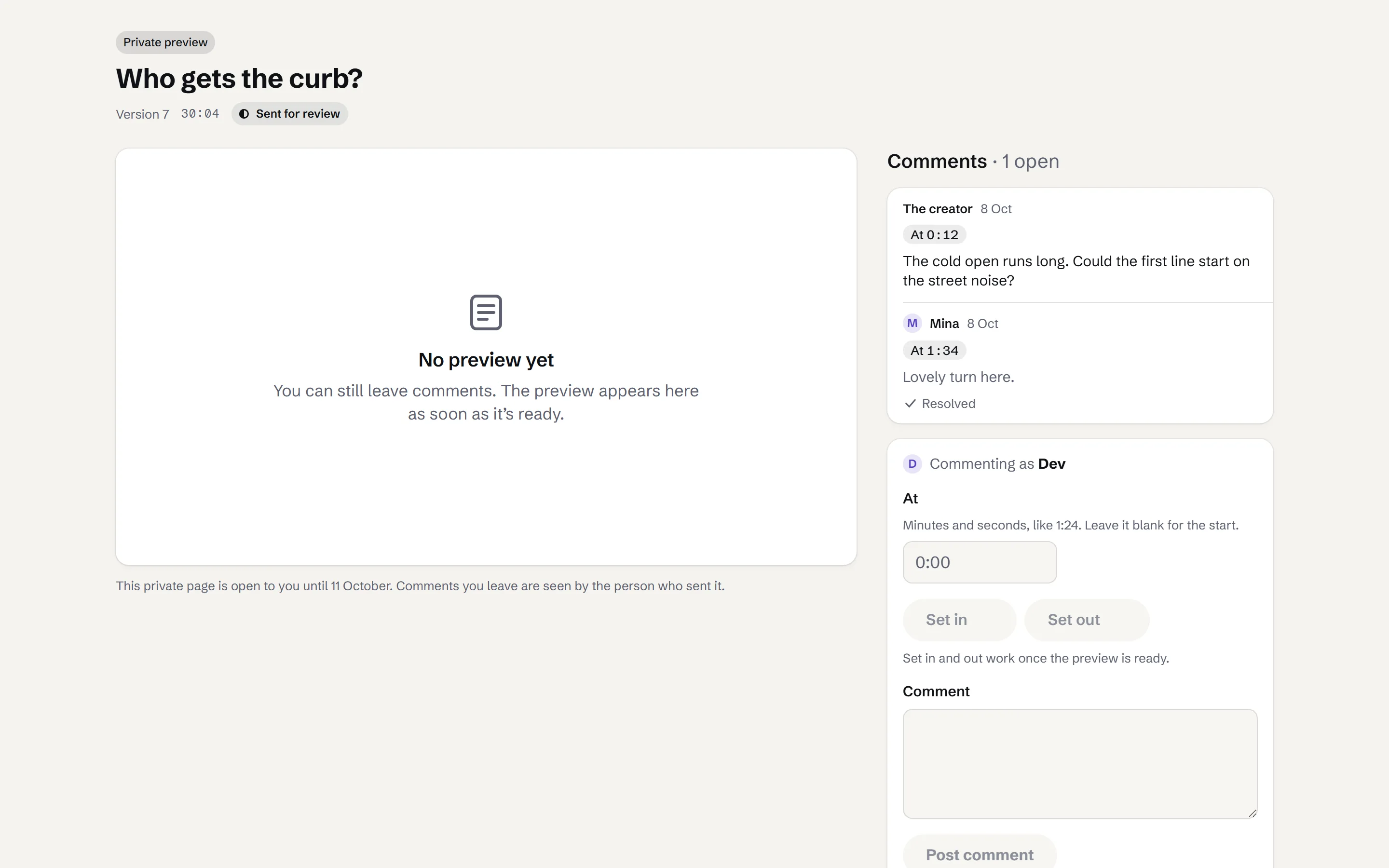This screenshot has width=1389, height=868.
Task: Click the Minutes and seconds hint text
Action: click(1071, 525)
